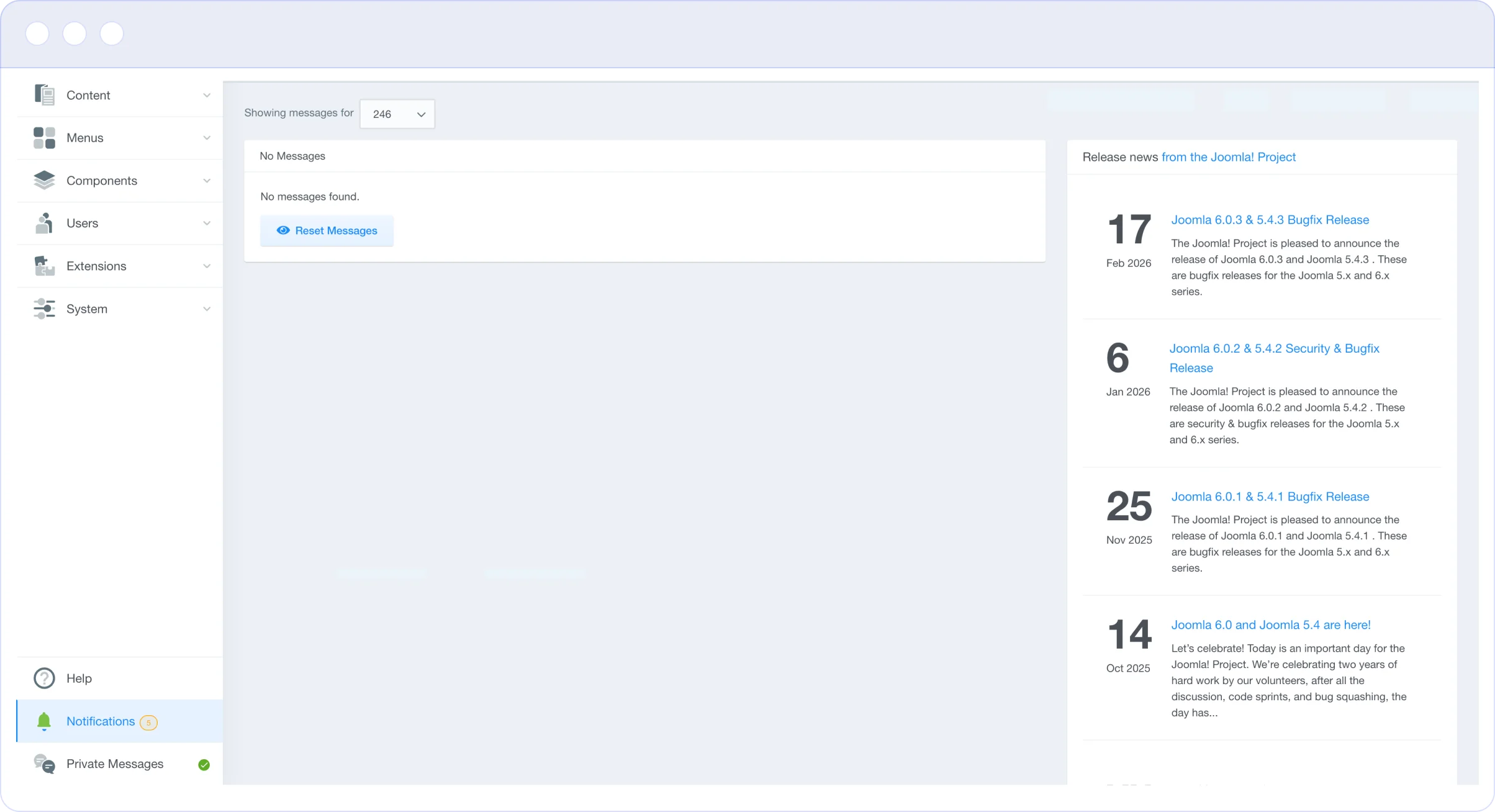Viewport: 1495px width, 812px height.
Task: Click the Content menu icon
Action: click(x=44, y=95)
